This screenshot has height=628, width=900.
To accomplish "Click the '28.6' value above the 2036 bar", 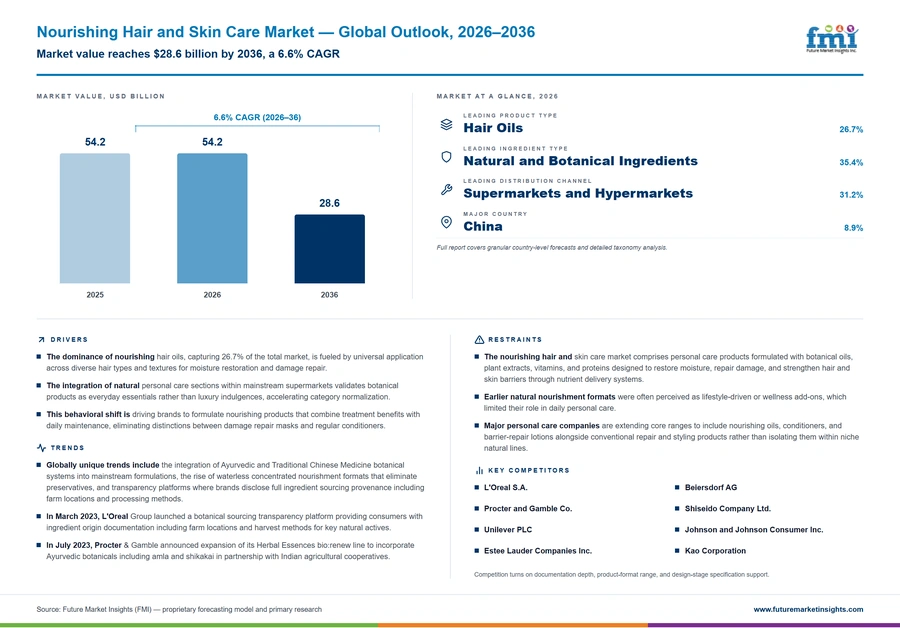I will click(x=329, y=203).
